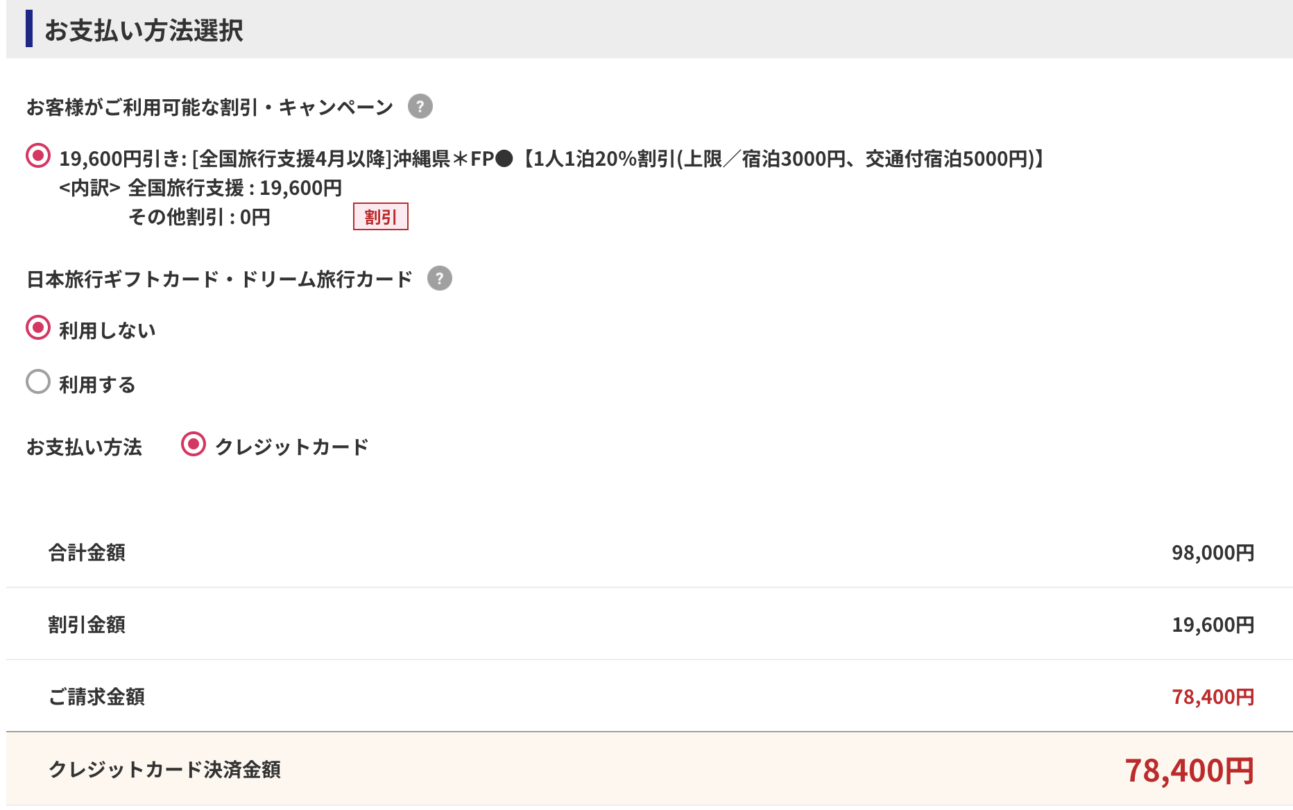1293x810 pixels.
Task: Click the 内訳 全国旅行支援 19,600円 line
Action: [201, 187]
